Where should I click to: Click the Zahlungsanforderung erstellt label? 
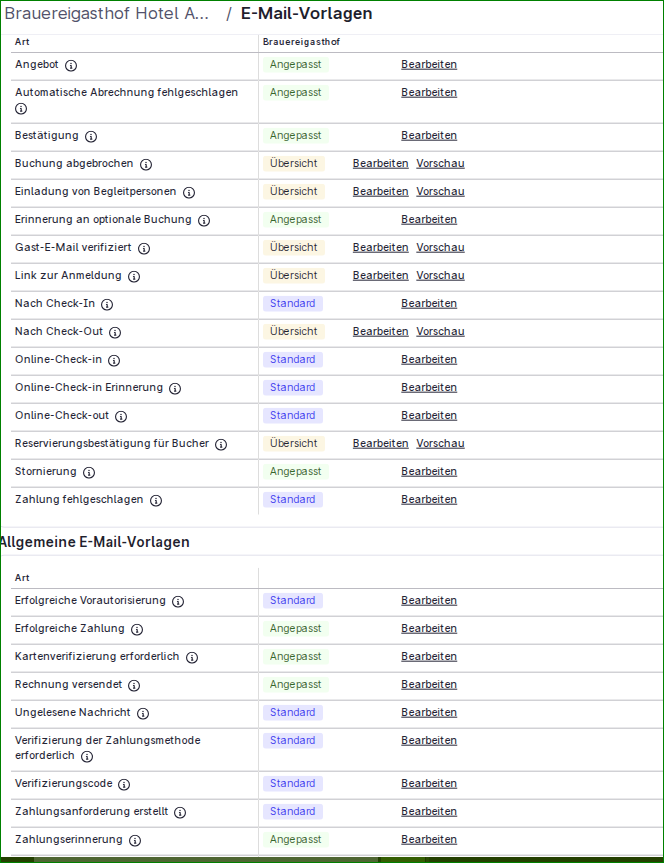91,811
